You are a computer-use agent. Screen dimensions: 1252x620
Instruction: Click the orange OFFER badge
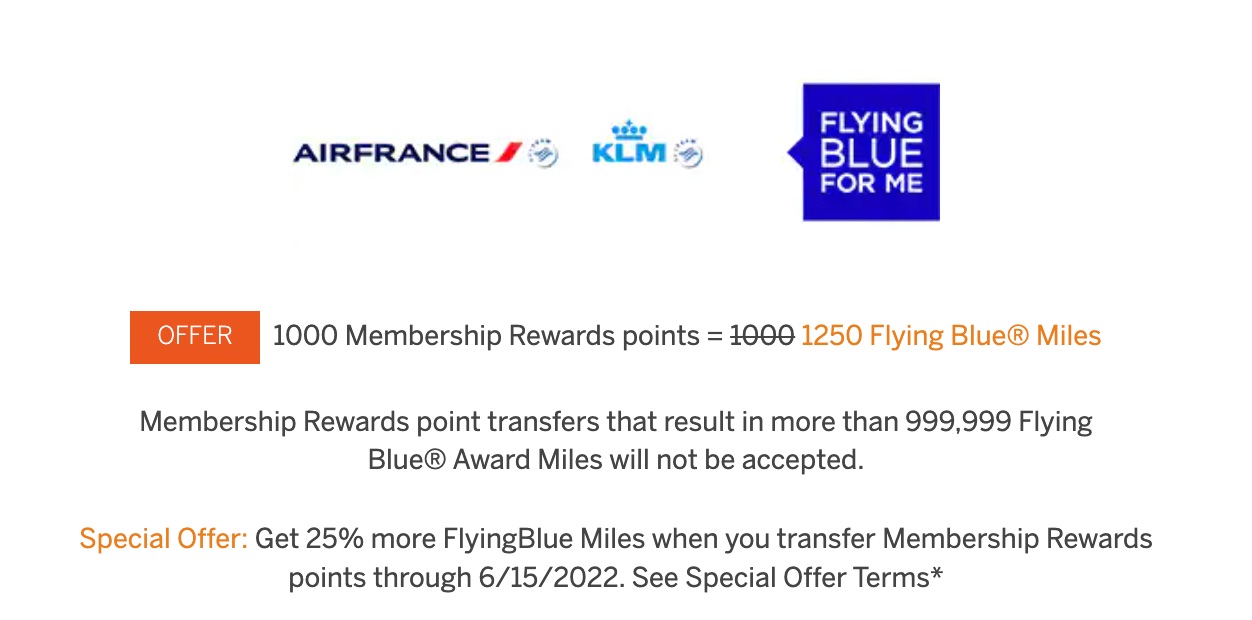pos(195,337)
